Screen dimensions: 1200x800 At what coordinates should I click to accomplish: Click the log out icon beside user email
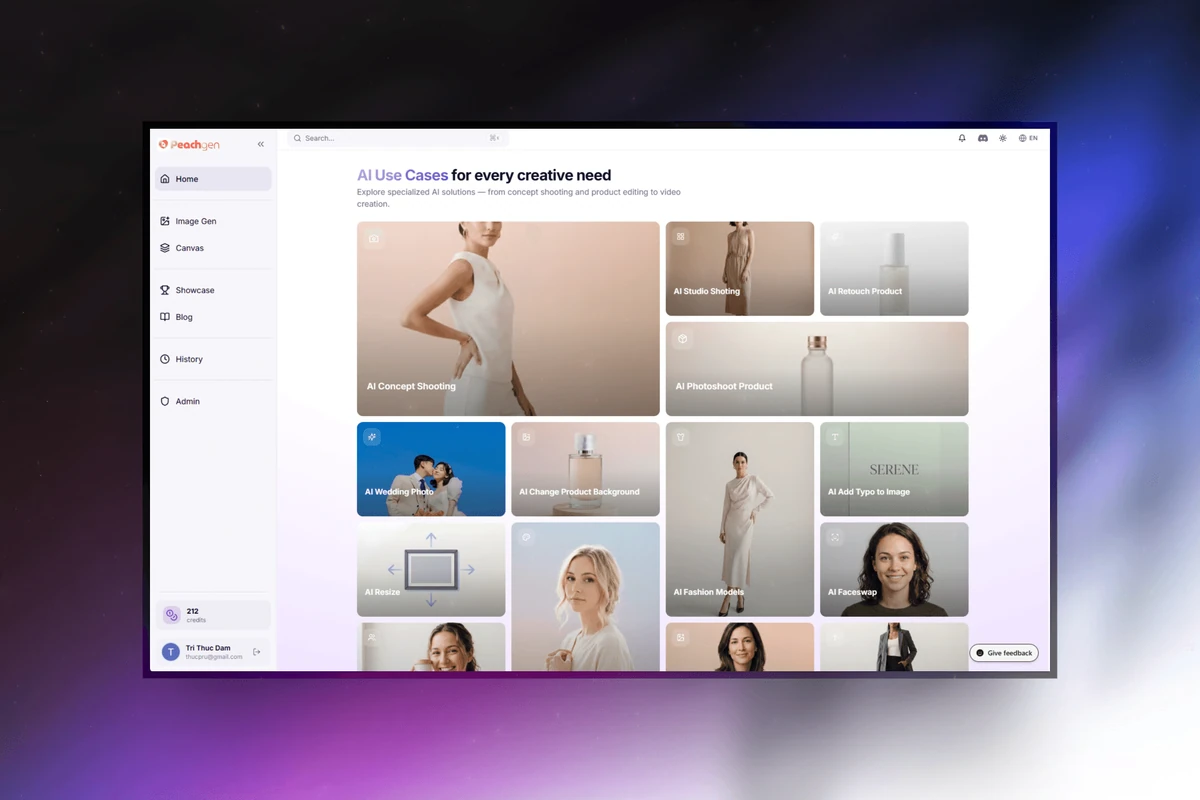click(x=257, y=652)
